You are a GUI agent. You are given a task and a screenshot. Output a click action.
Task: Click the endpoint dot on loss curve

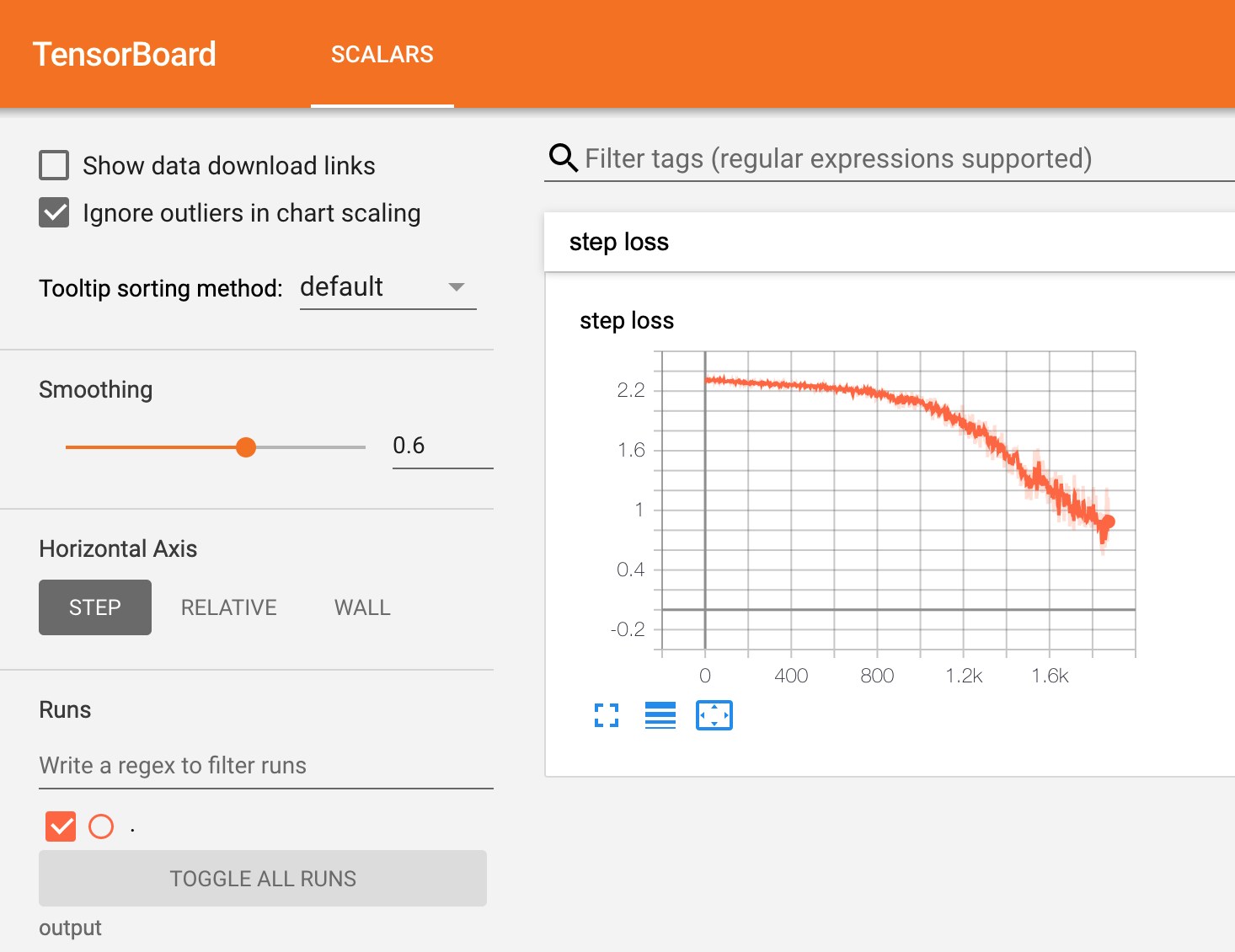1109,521
